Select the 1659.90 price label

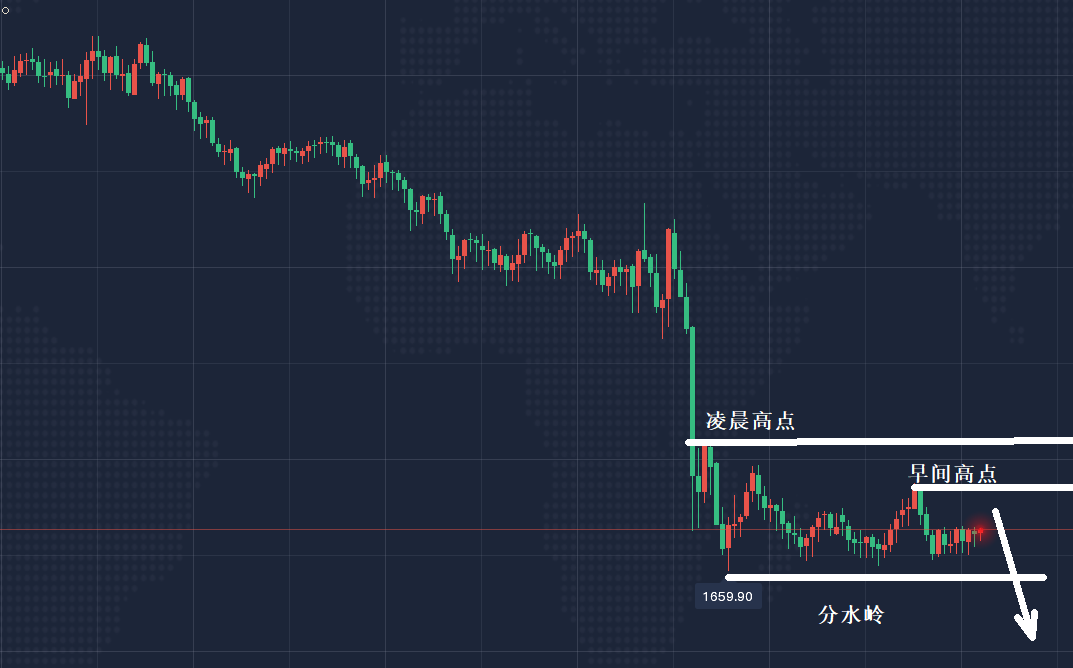point(729,597)
